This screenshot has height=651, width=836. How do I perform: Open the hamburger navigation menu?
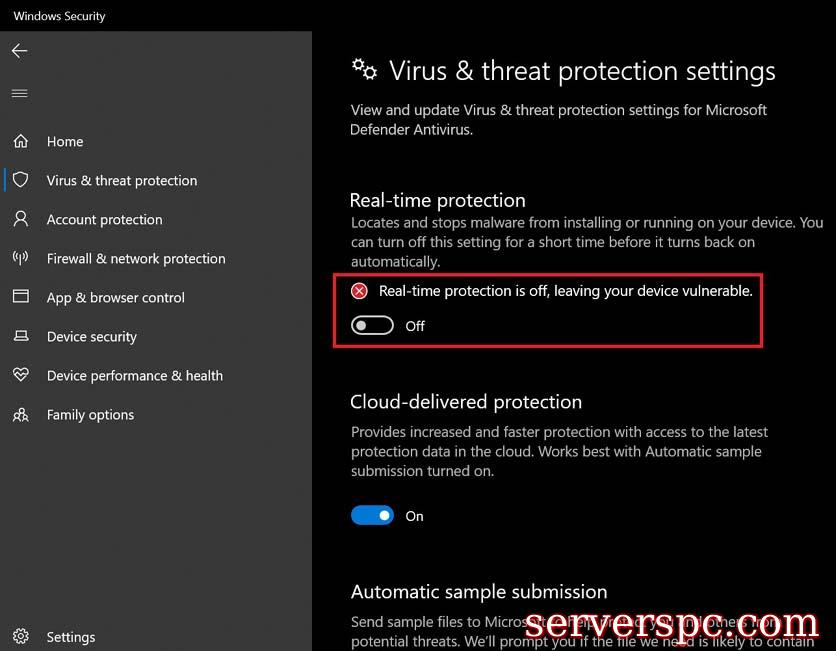[x=19, y=93]
